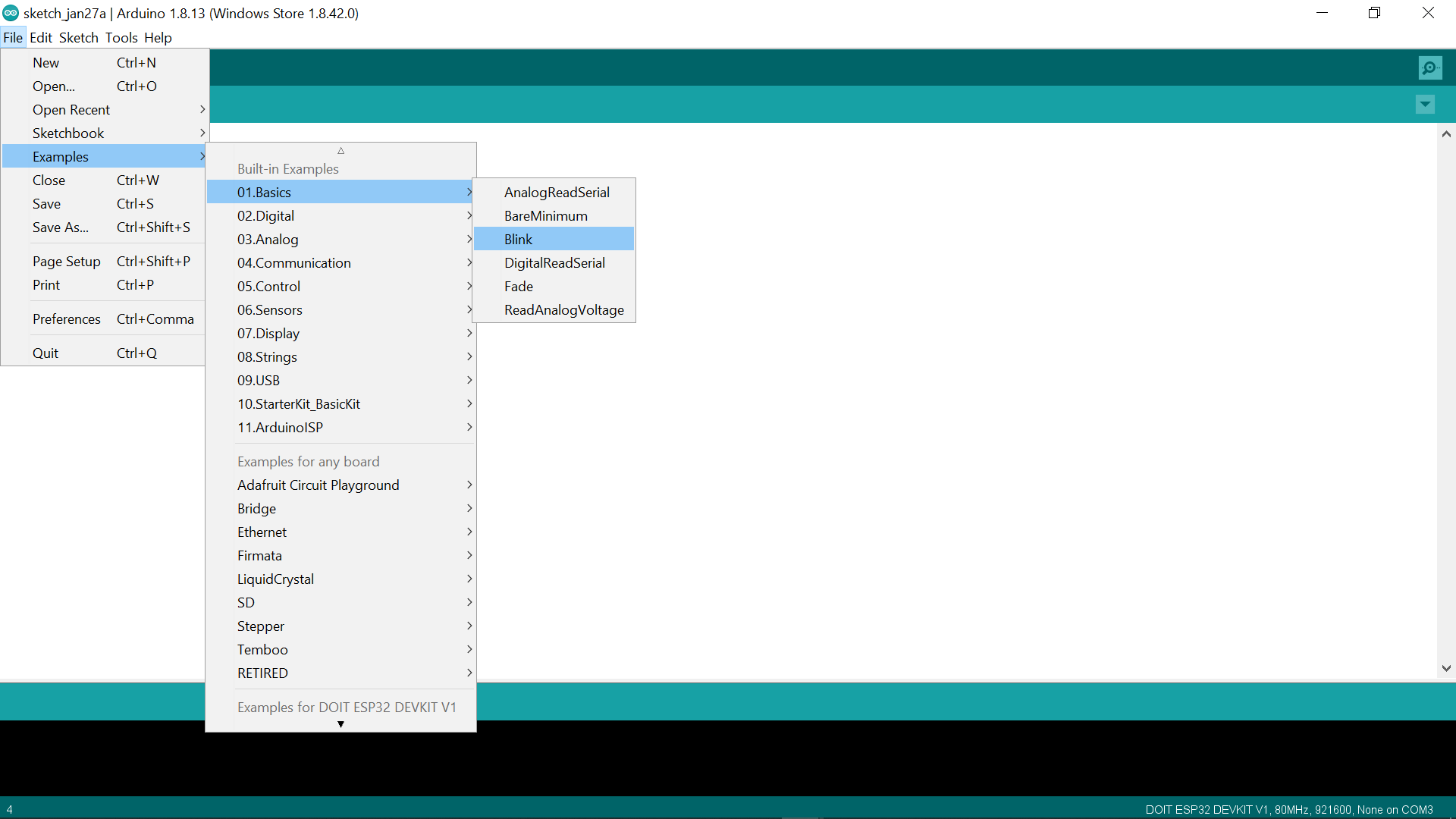The image size is (1456, 819).
Task: Open the Blink example sketch
Action: pyautogui.click(x=519, y=239)
